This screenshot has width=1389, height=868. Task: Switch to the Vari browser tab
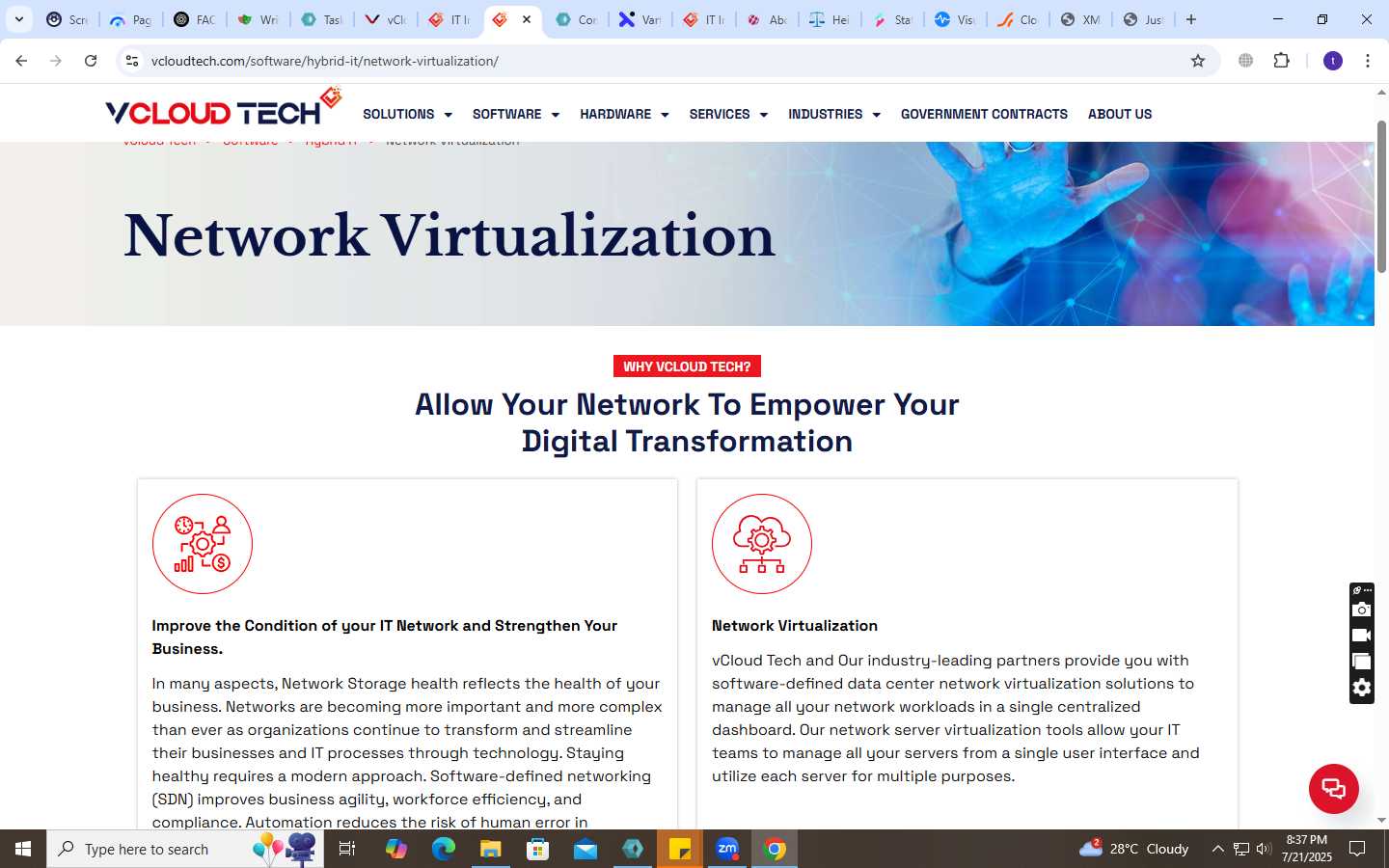tap(640, 19)
